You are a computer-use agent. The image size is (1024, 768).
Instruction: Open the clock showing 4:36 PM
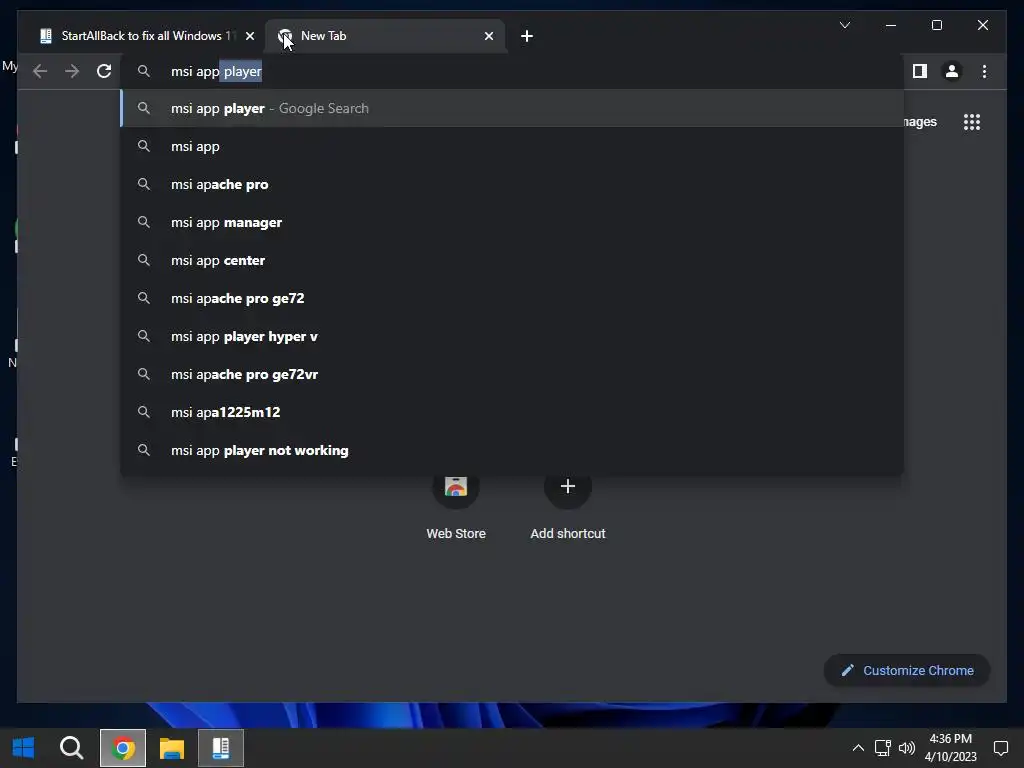click(950, 748)
